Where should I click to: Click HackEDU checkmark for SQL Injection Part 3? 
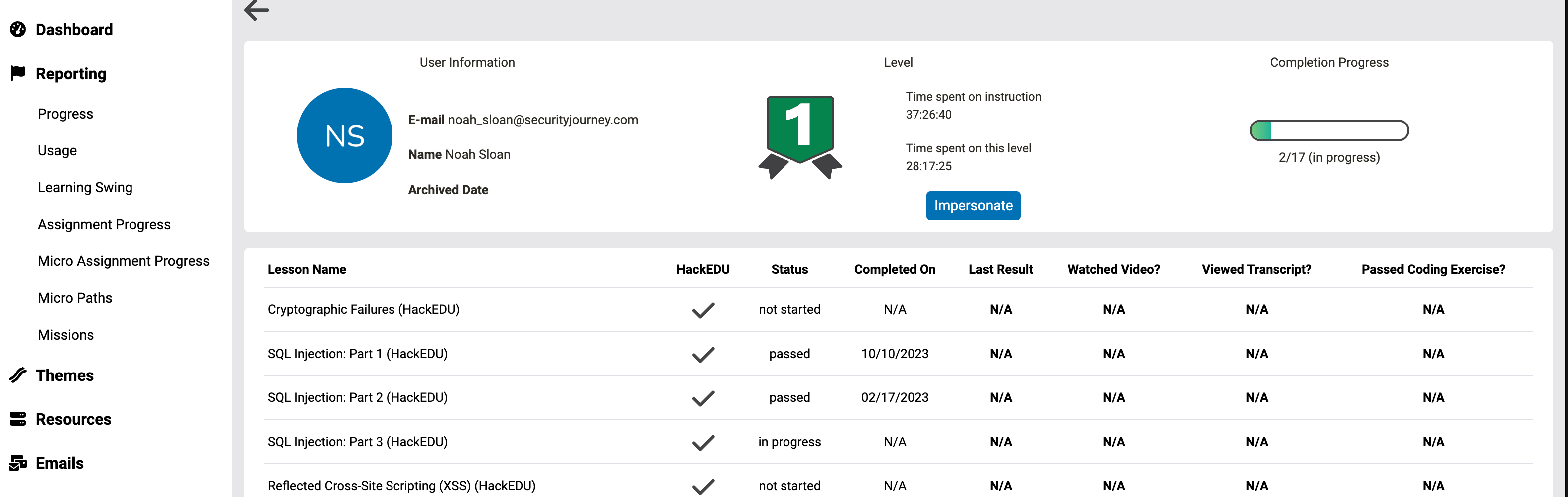coord(703,442)
